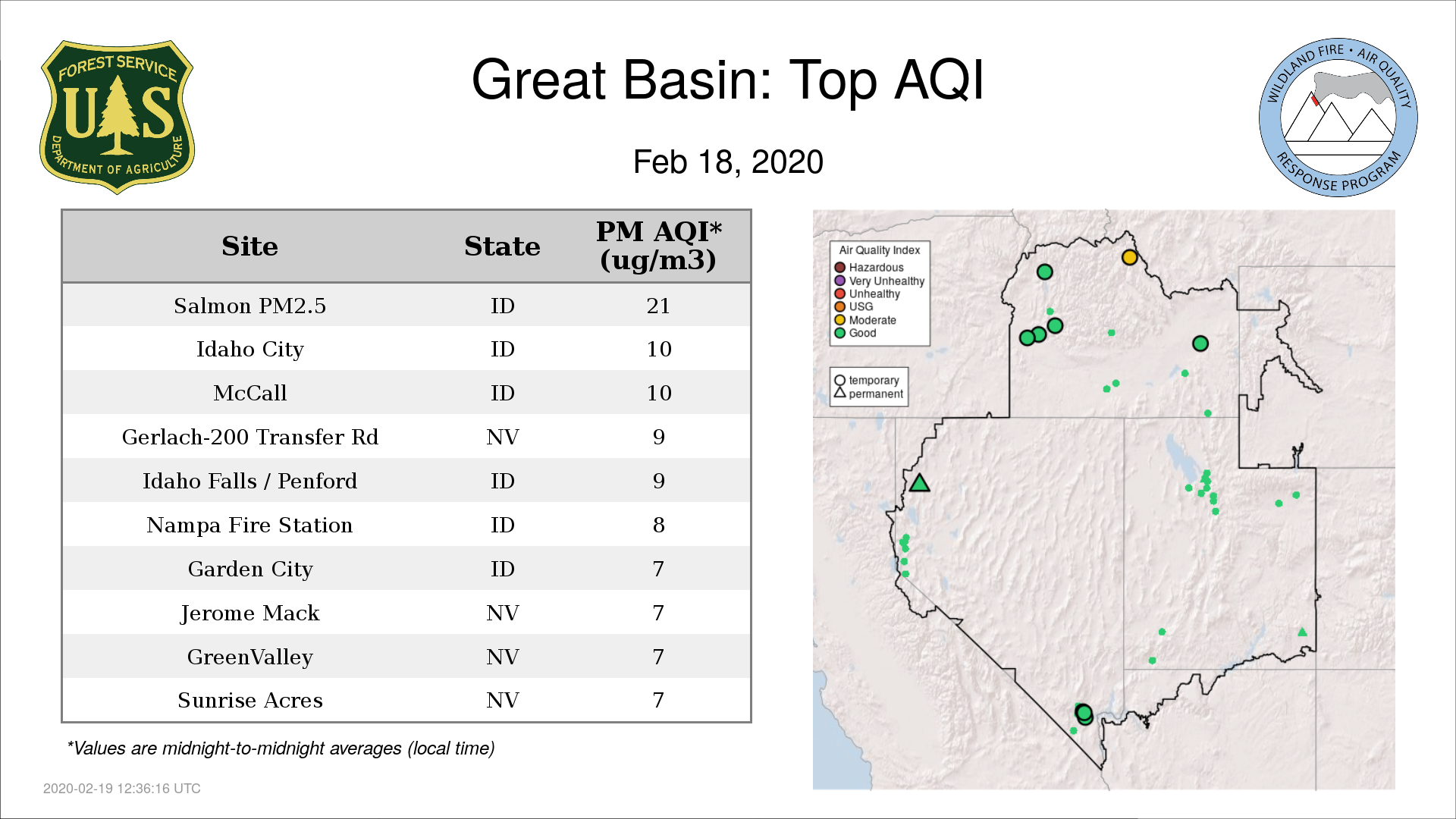This screenshot has width=1456, height=819.
Task: Click the AQI value 21 for Salmon
Action: coord(658,306)
